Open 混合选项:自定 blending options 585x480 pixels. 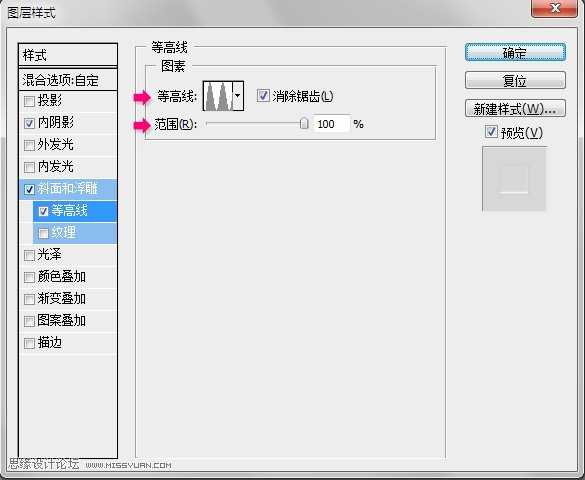point(68,80)
